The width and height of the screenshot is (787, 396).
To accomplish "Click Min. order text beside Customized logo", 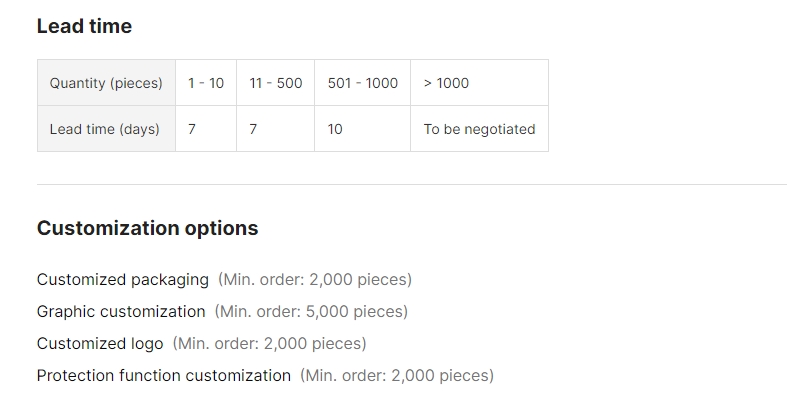I will pos(270,344).
